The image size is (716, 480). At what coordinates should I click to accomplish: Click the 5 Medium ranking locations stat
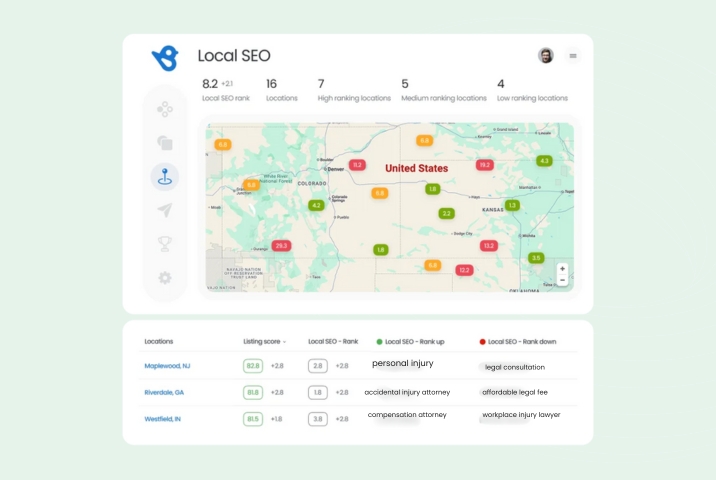(444, 90)
